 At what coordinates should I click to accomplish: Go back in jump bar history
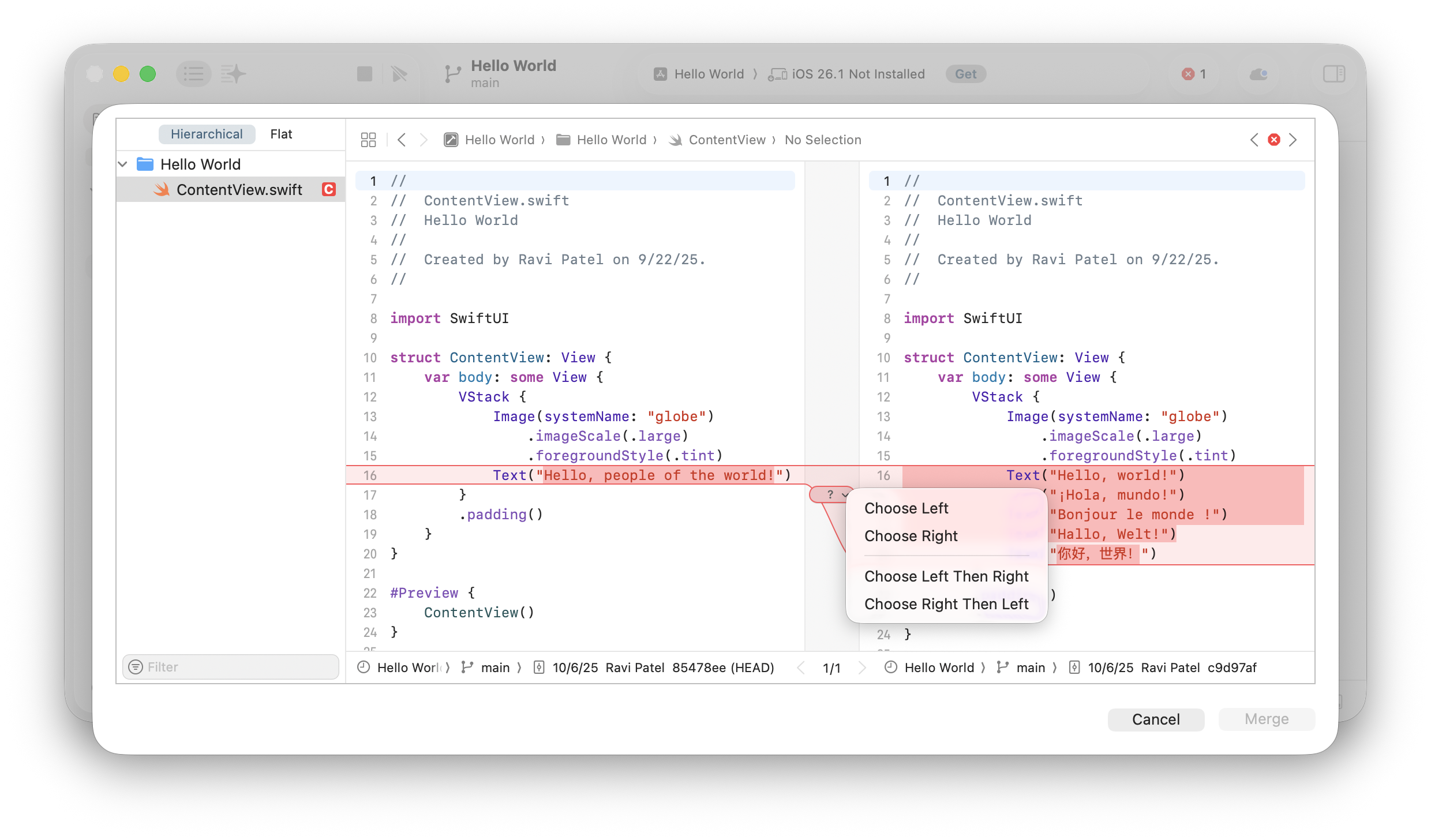tap(402, 140)
